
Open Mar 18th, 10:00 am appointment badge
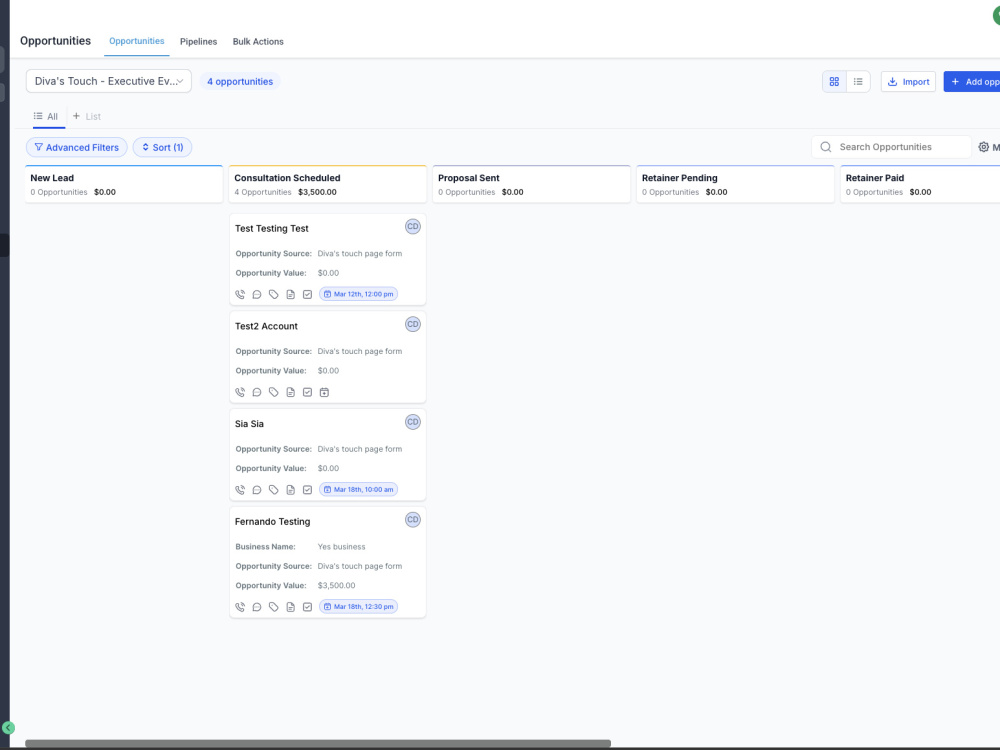(x=358, y=489)
